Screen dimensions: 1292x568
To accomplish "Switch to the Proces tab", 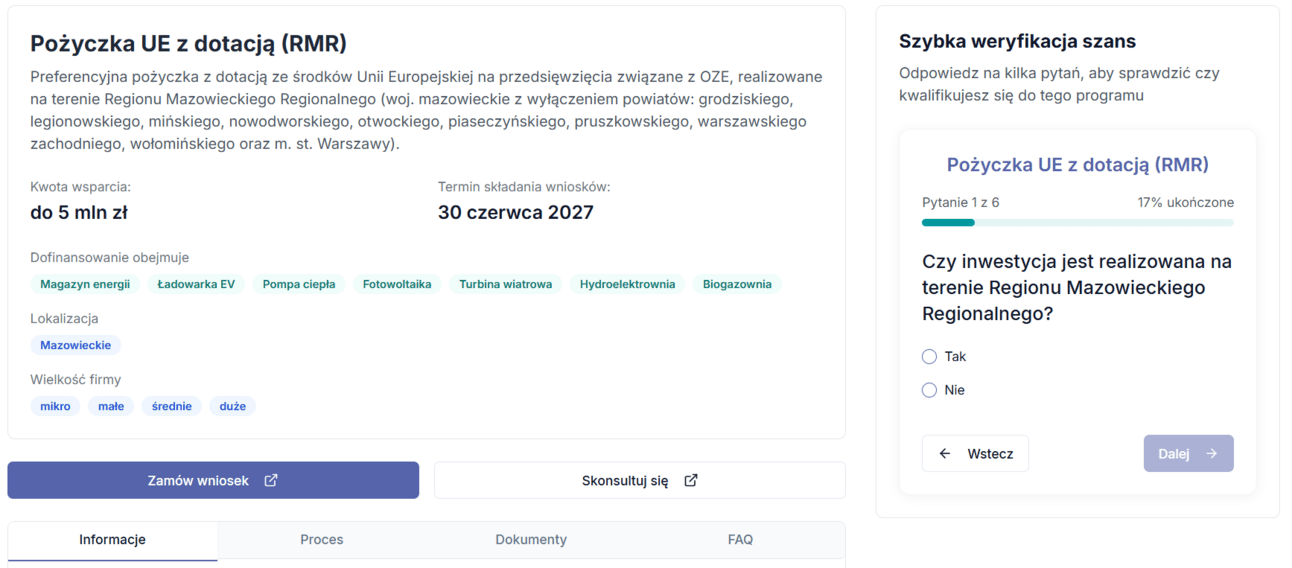I will pos(322,540).
